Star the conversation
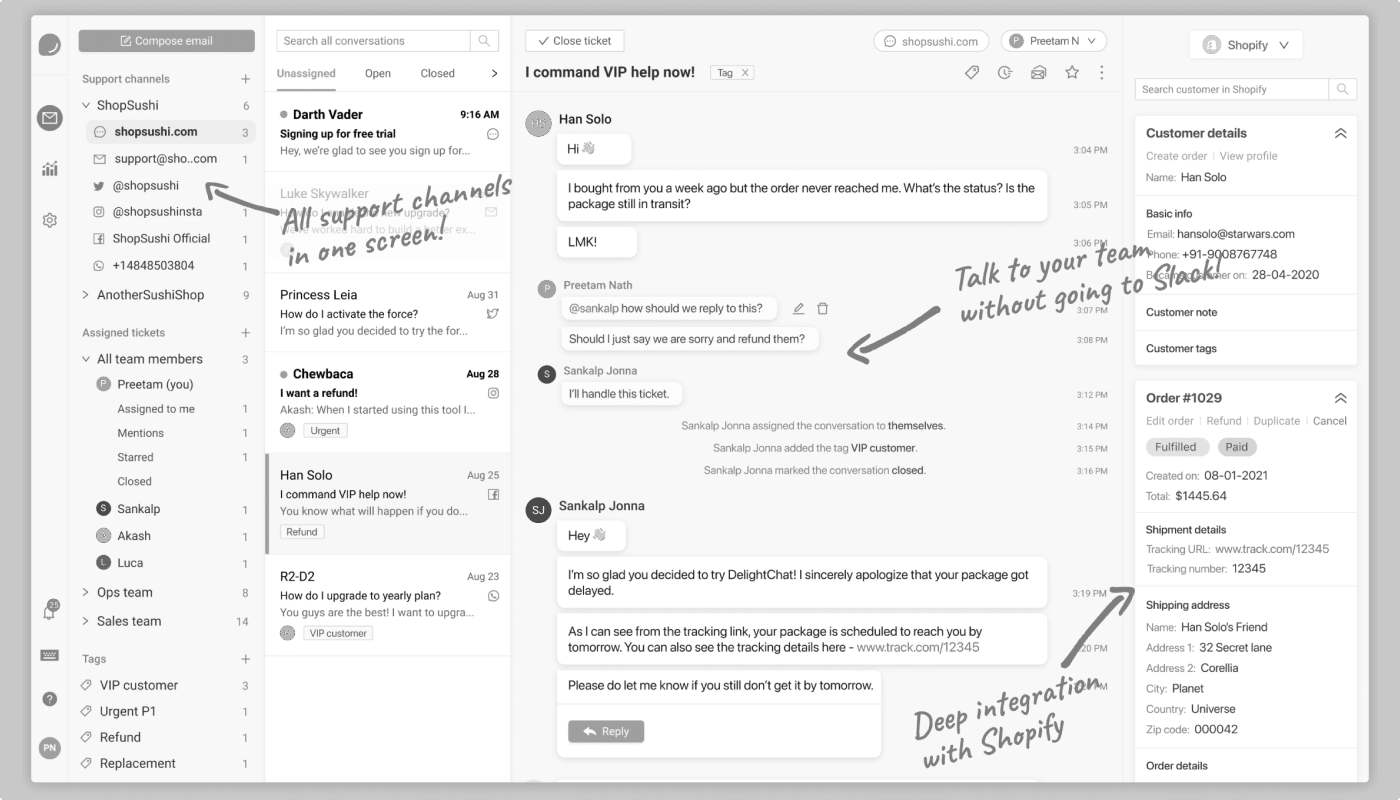1400x800 pixels. click(1072, 72)
